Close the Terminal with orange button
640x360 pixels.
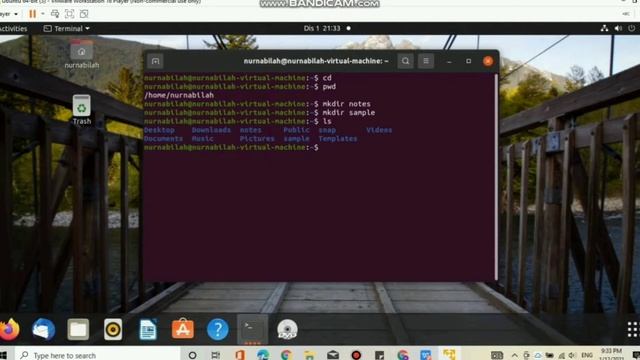[x=488, y=61]
